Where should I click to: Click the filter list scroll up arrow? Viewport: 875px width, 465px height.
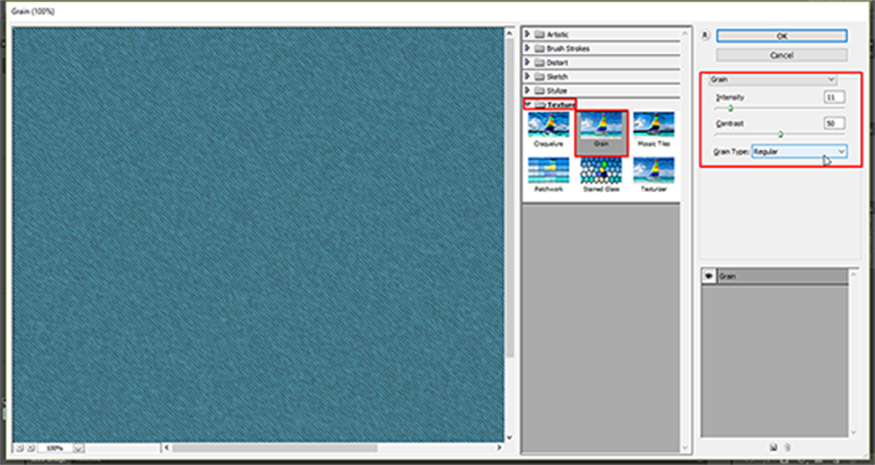(685, 34)
